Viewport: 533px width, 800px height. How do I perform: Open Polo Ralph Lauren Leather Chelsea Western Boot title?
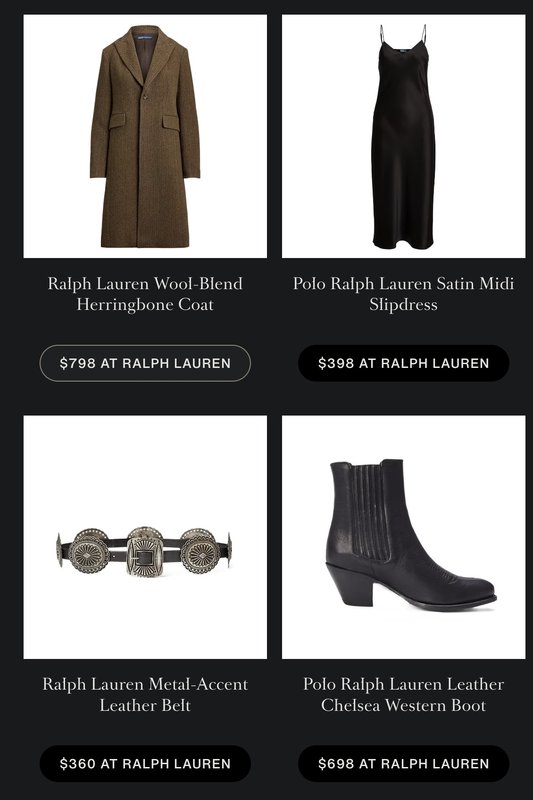[403, 694]
